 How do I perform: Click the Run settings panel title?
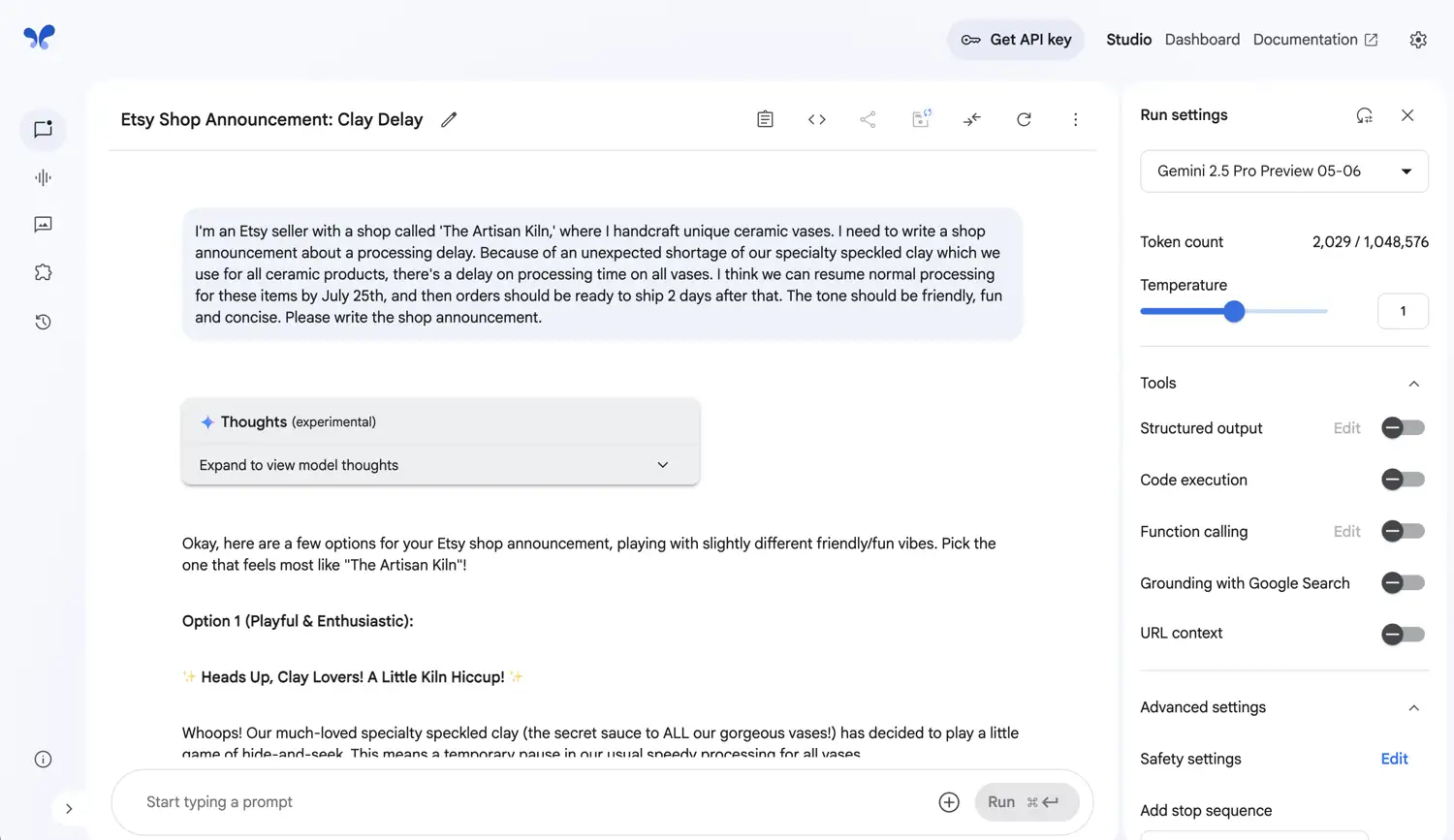(x=1184, y=115)
